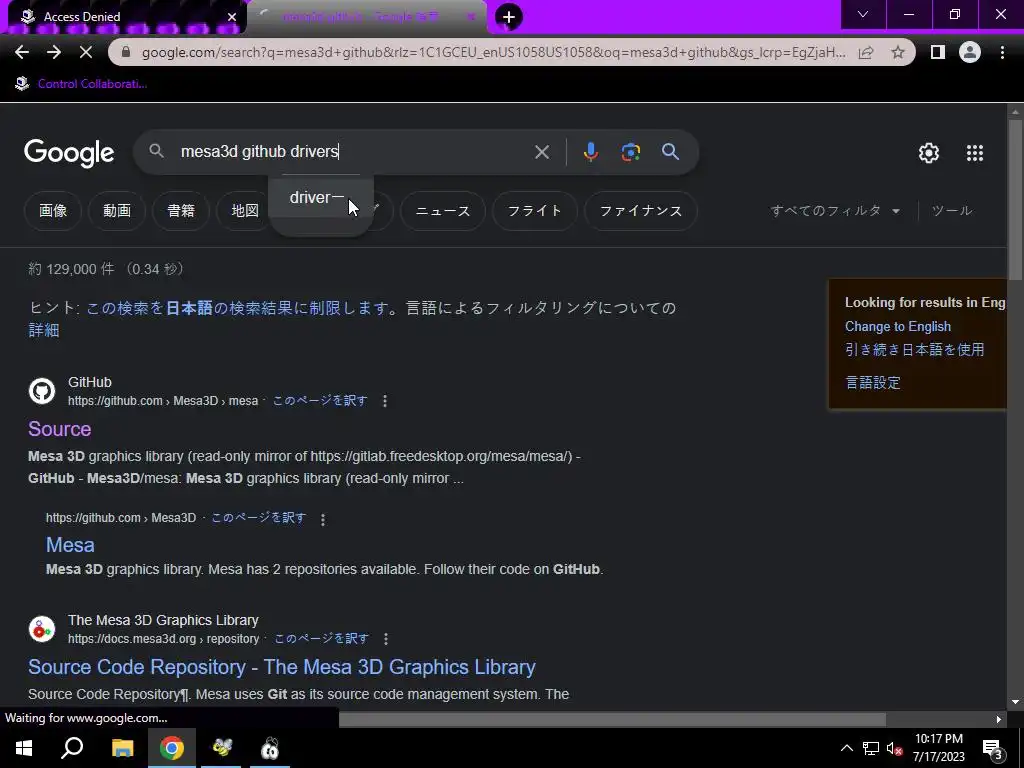This screenshot has height=768, width=1024.
Task: Restrict search to Japanese results link
Action: 238,308
